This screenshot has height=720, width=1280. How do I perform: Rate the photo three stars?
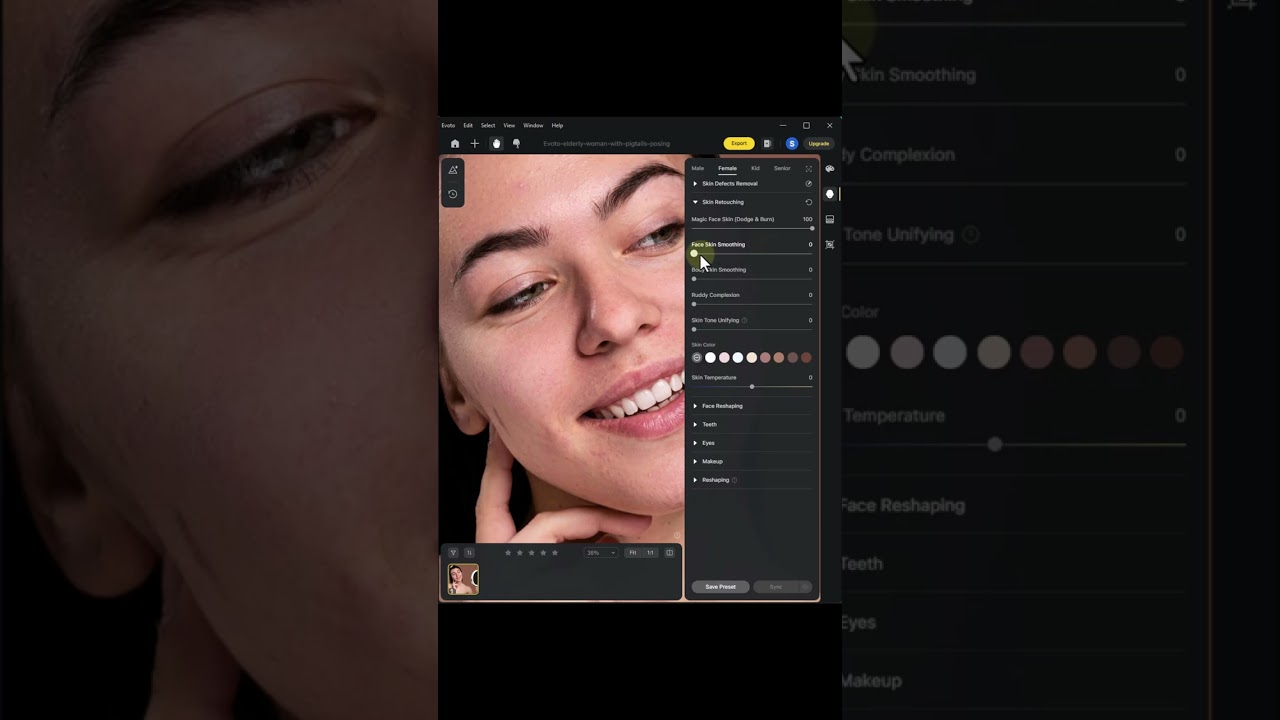[532, 553]
